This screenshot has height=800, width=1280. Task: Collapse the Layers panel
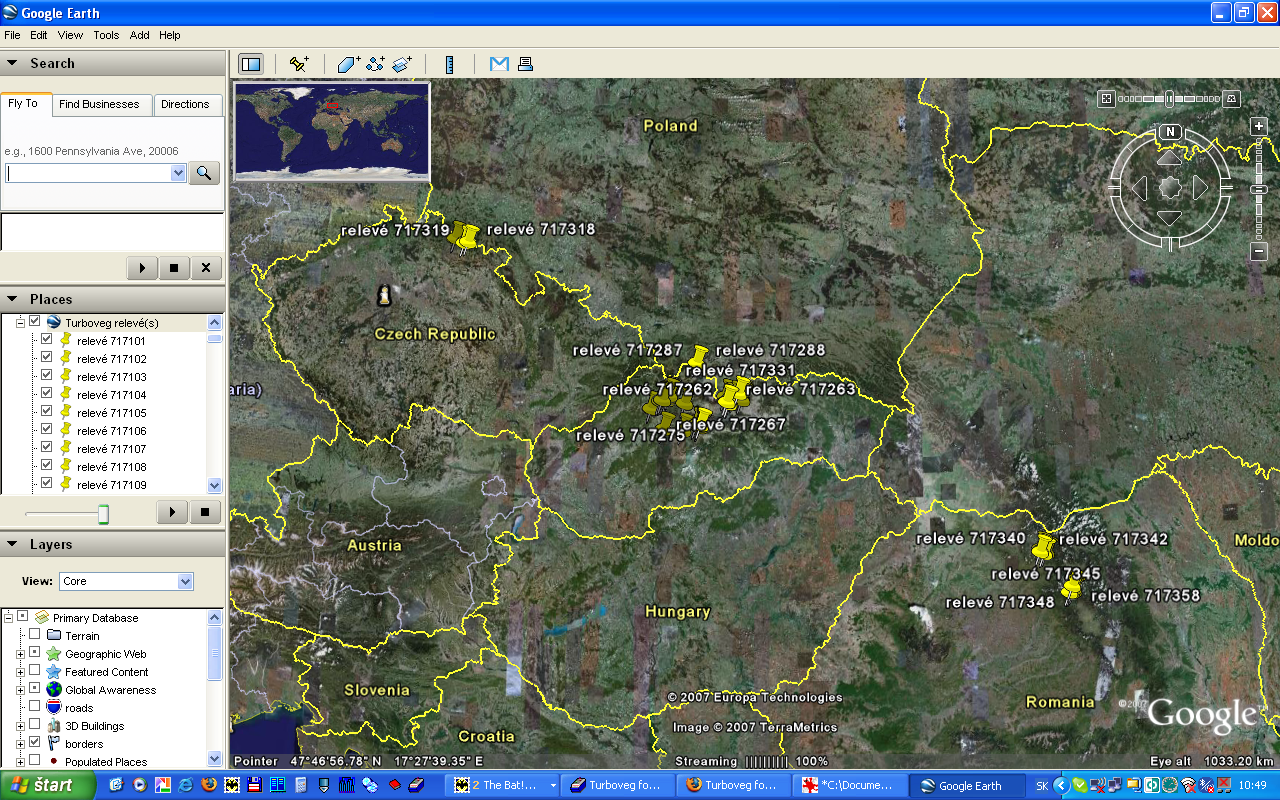click(13, 544)
